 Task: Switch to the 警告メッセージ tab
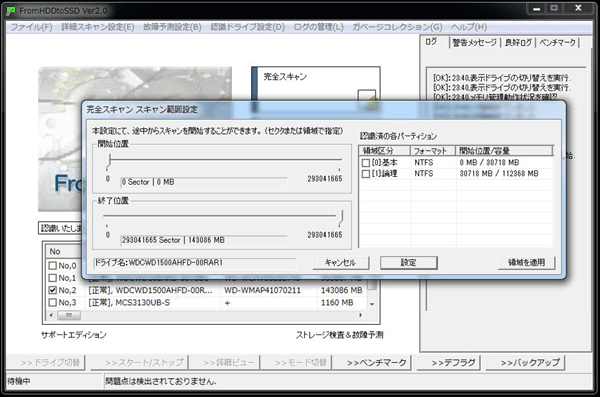click(x=474, y=42)
